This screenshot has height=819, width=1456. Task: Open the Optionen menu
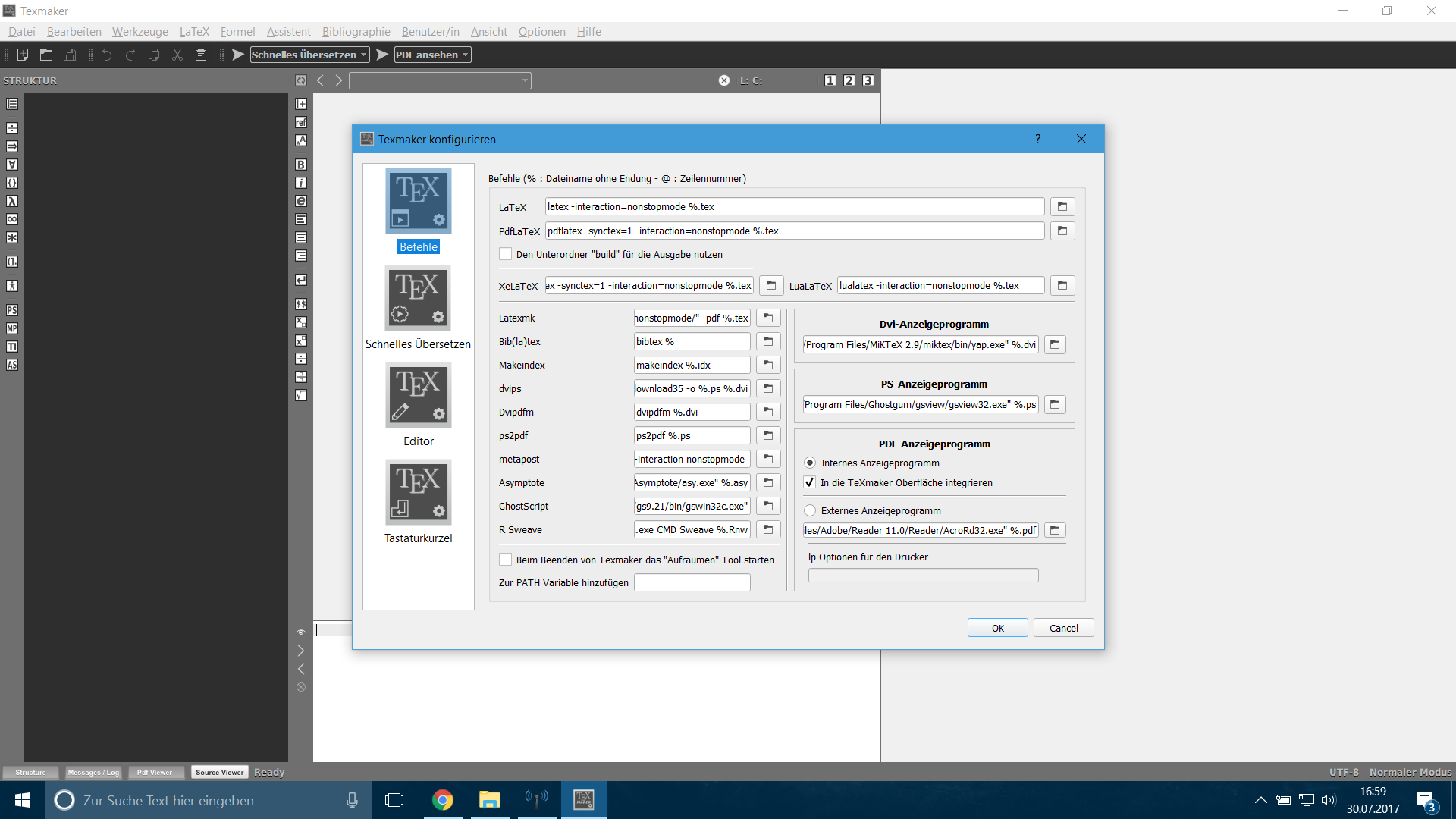542,32
